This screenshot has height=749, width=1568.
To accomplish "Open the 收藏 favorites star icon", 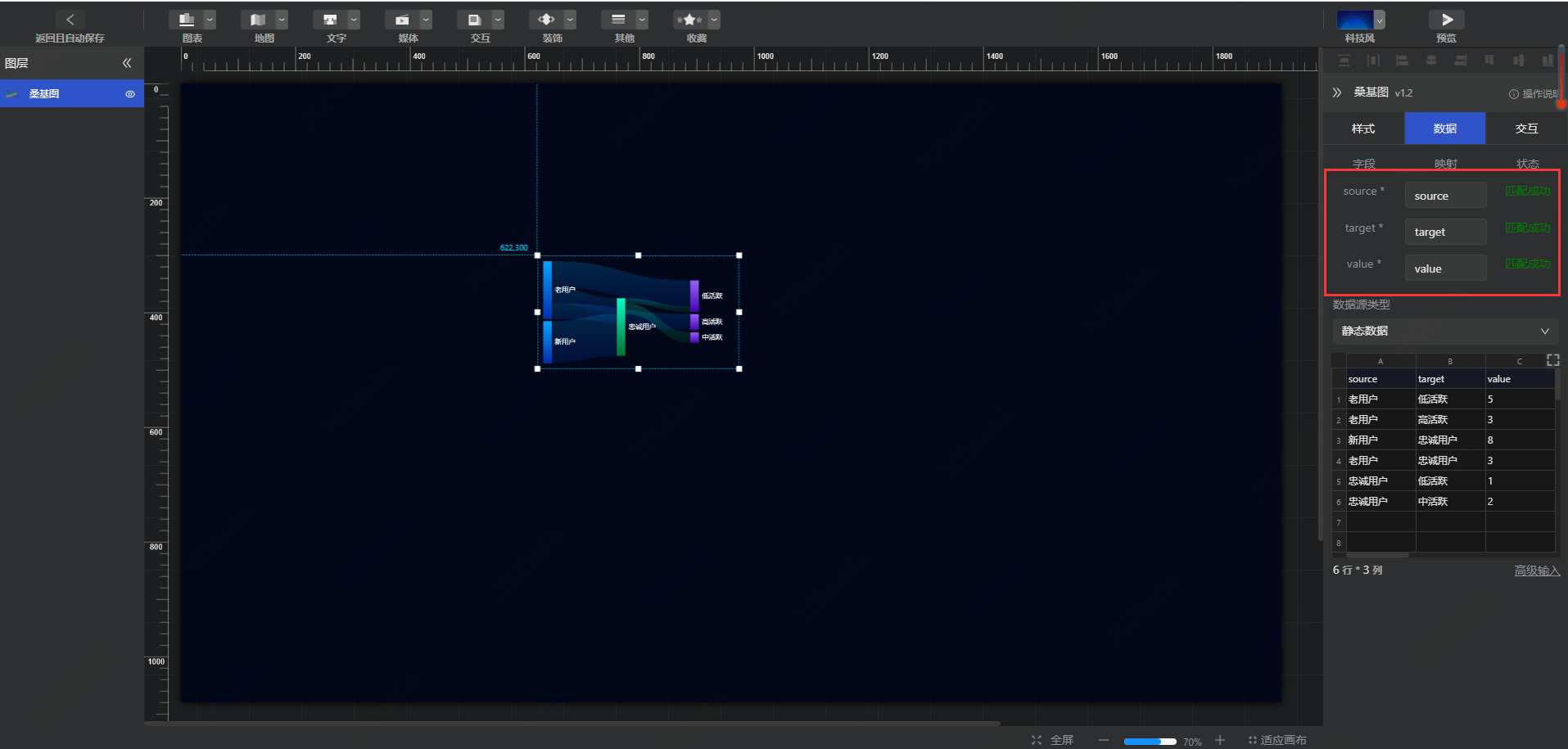I will coord(690,20).
